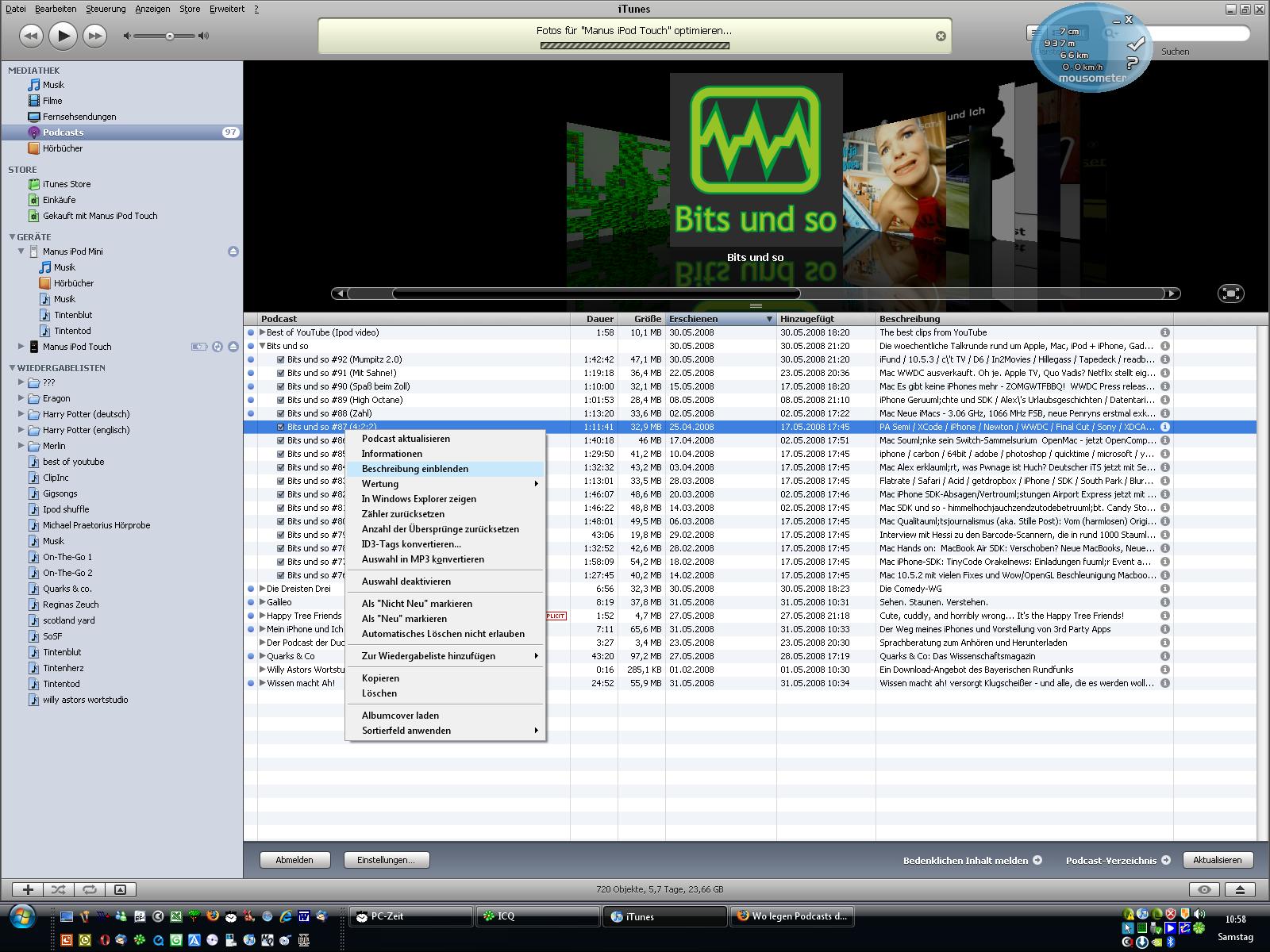Open Steuerung menu
Viewport: 1270px width, 952px height.
[x=106, y=9]
